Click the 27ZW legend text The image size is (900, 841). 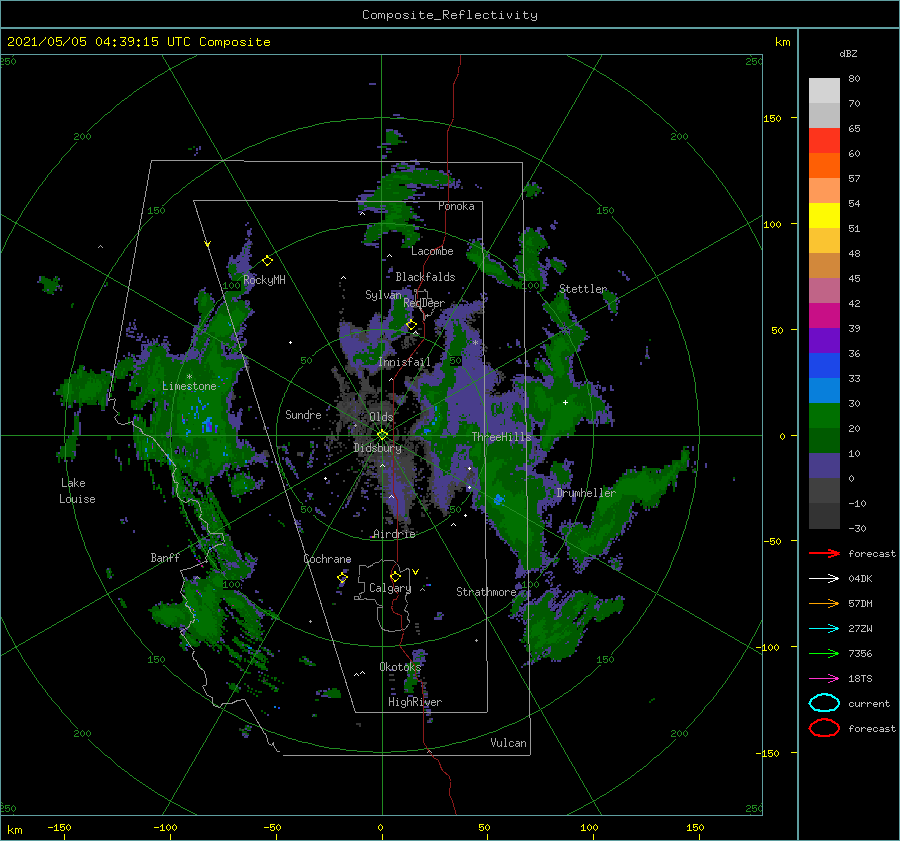[860, 629]
